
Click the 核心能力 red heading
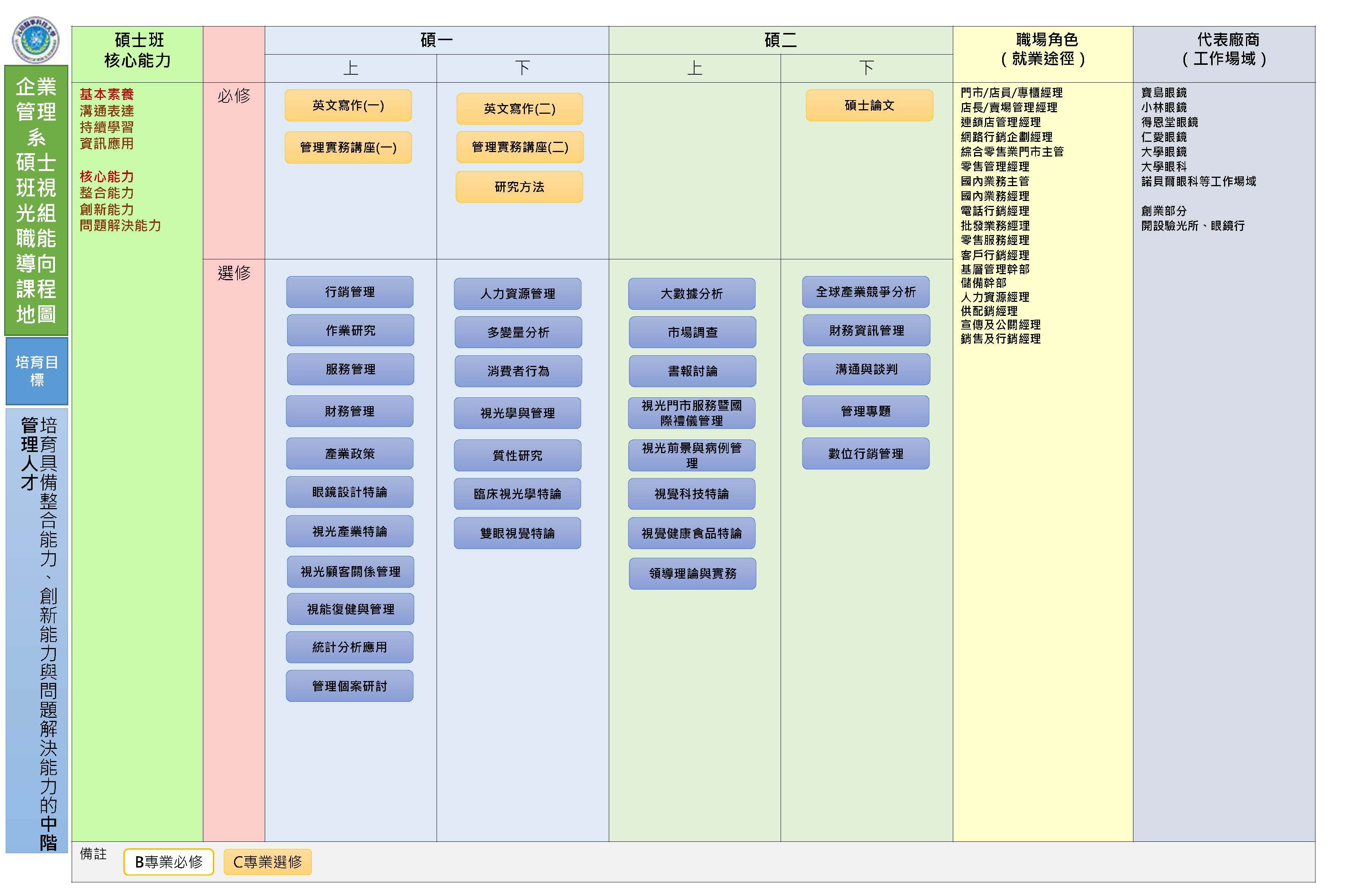point(106,177)
